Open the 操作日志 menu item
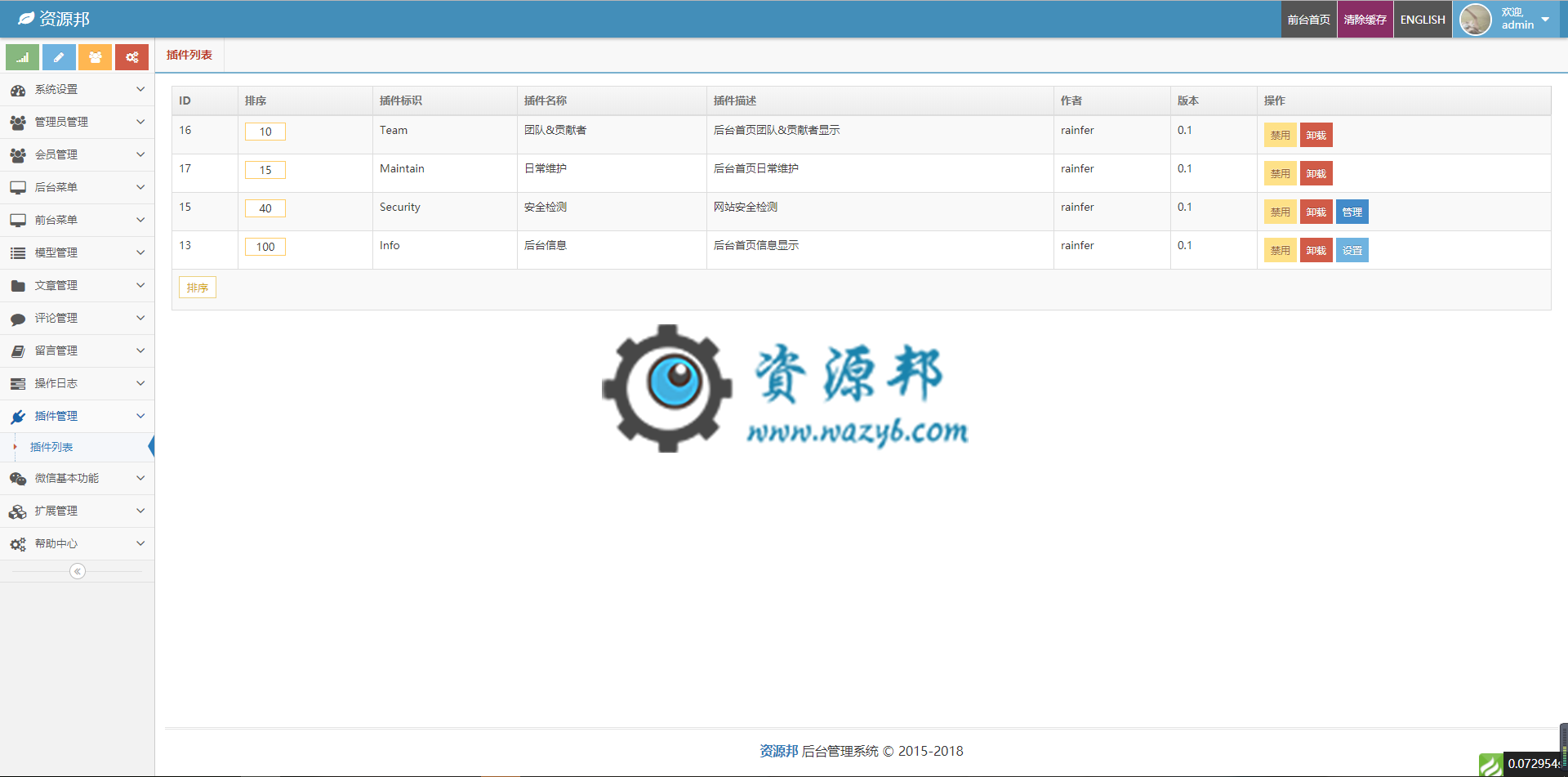 pyautogui.click(x=77, y=383)
